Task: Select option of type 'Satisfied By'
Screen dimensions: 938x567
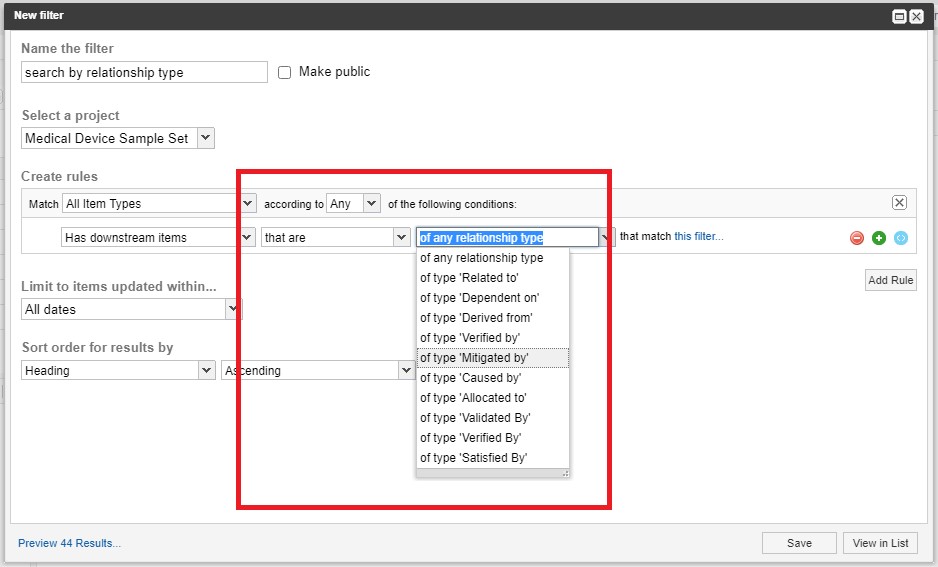Action: pyautogui.click(x=493, y=458)
